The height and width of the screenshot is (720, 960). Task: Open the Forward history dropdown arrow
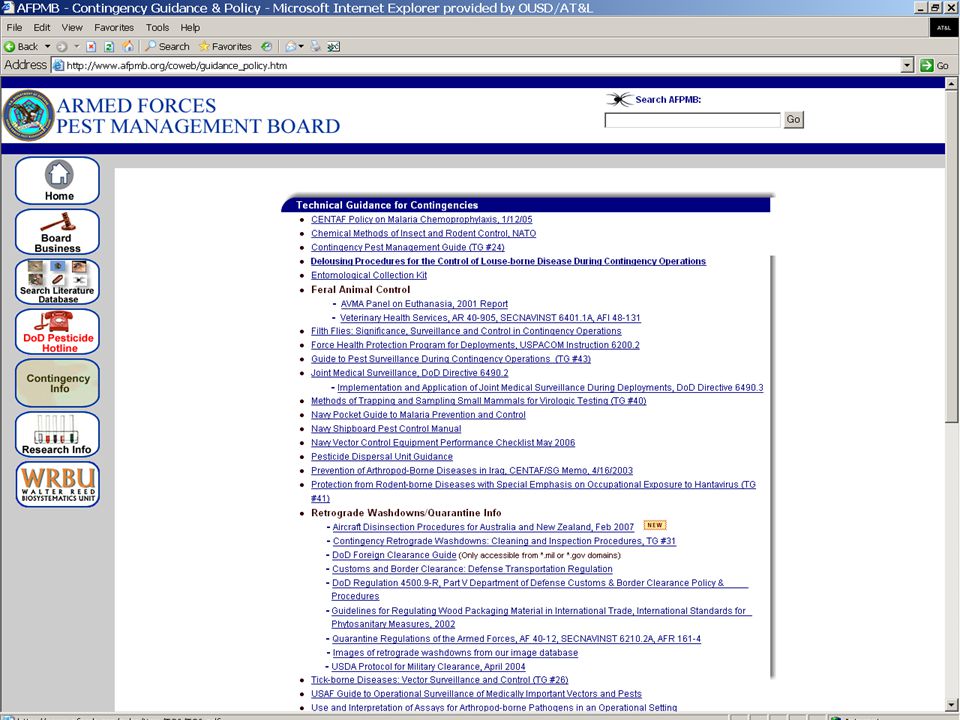tap(77, 47)
